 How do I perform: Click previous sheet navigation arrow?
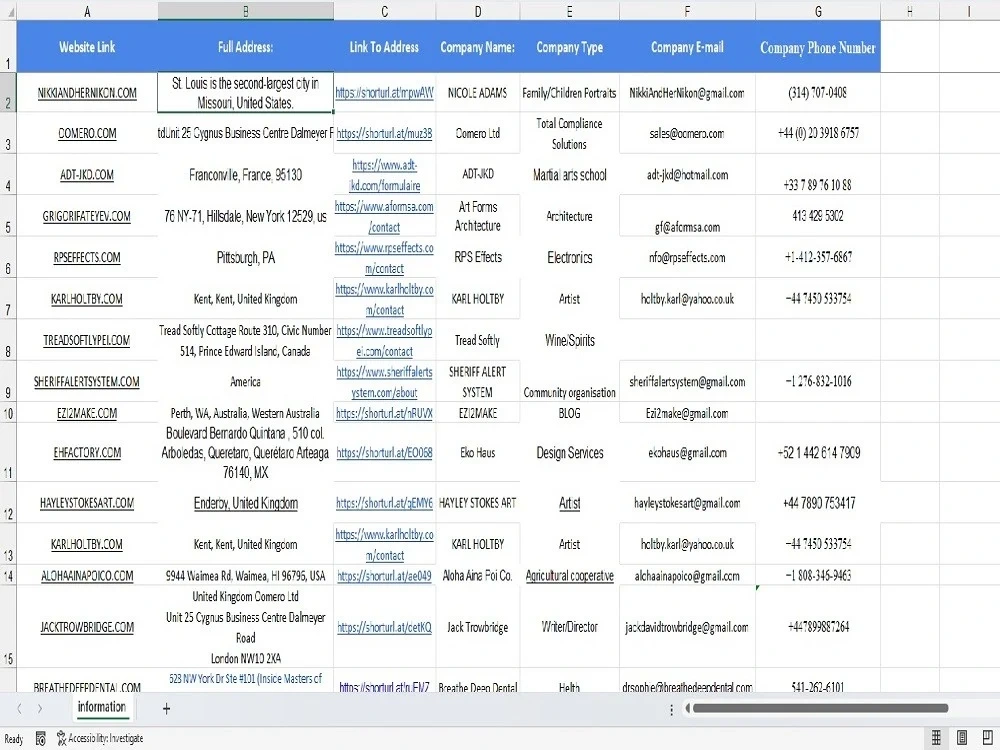pyautogui.click(x=19, y=709)
